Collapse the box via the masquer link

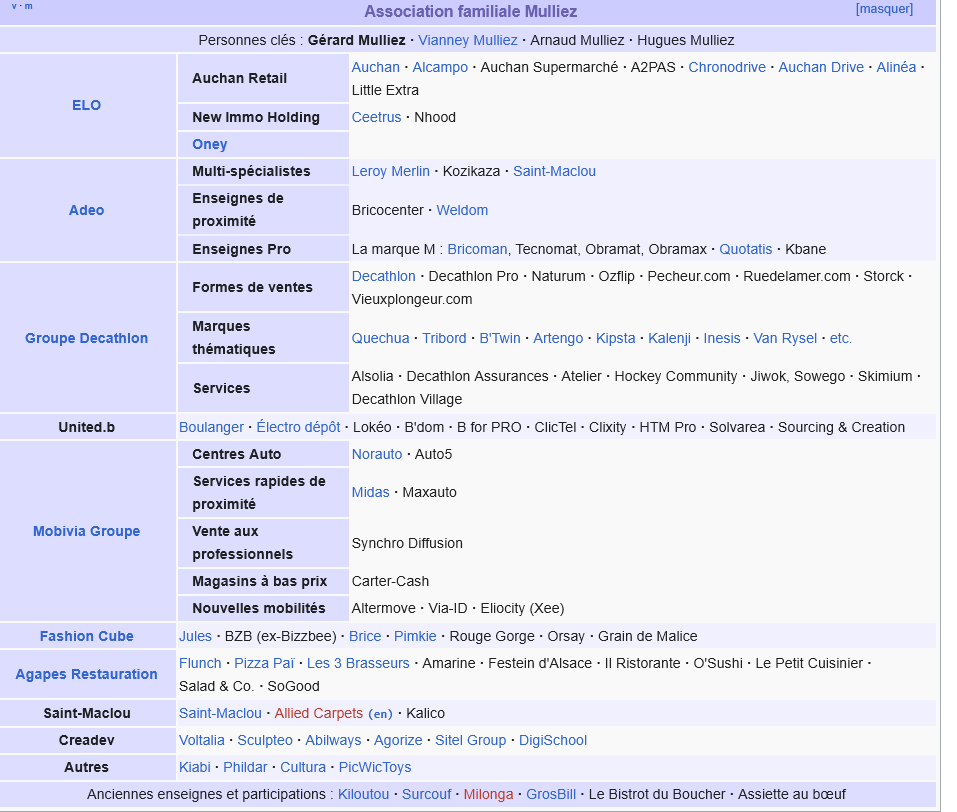(884, 9)
